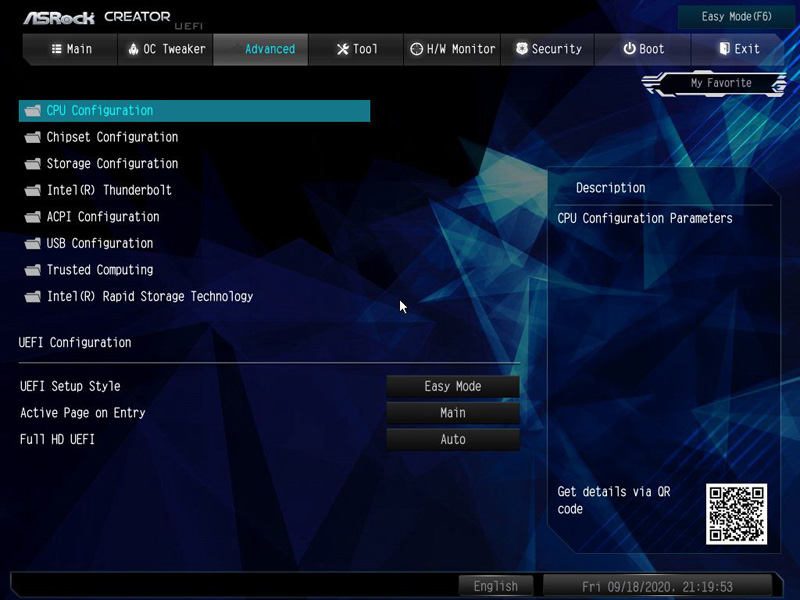
Task: Open the Exit tab
Action: coord(738,49)
